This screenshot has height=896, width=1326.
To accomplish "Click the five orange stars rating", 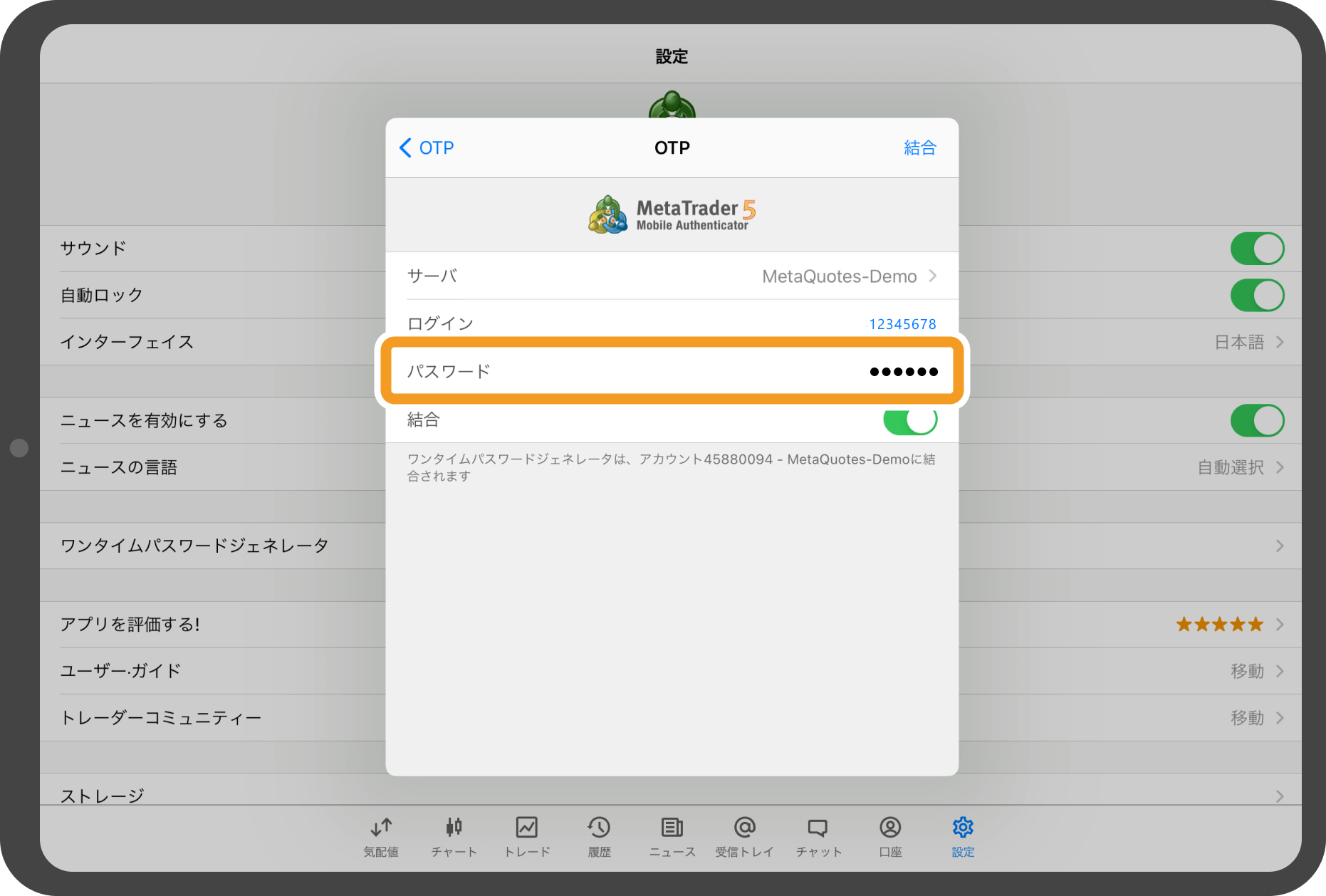I will pyautogui.click(x=1220, y=624).
